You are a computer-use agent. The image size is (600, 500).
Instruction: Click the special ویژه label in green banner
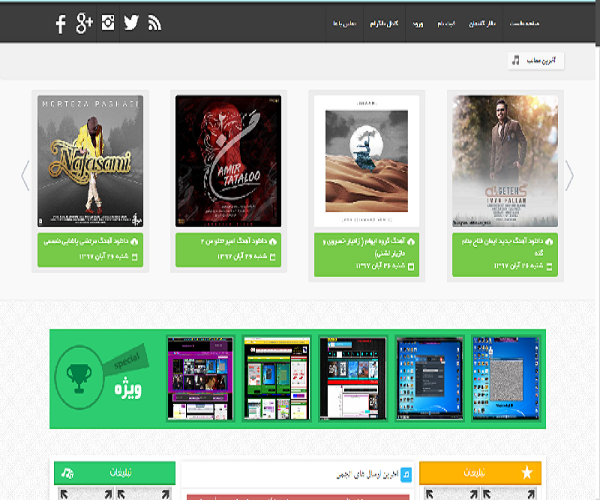tap(128, 389)
